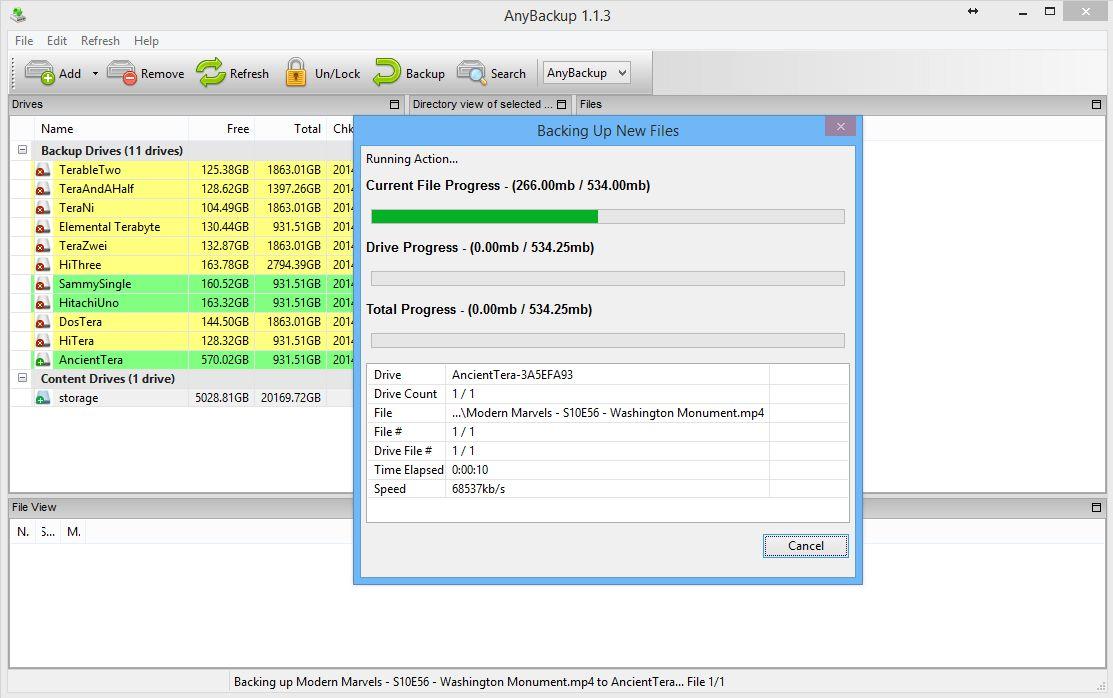Select the storage drive name
This screenshot has width=1113, height=698.
tap(78, 398)
